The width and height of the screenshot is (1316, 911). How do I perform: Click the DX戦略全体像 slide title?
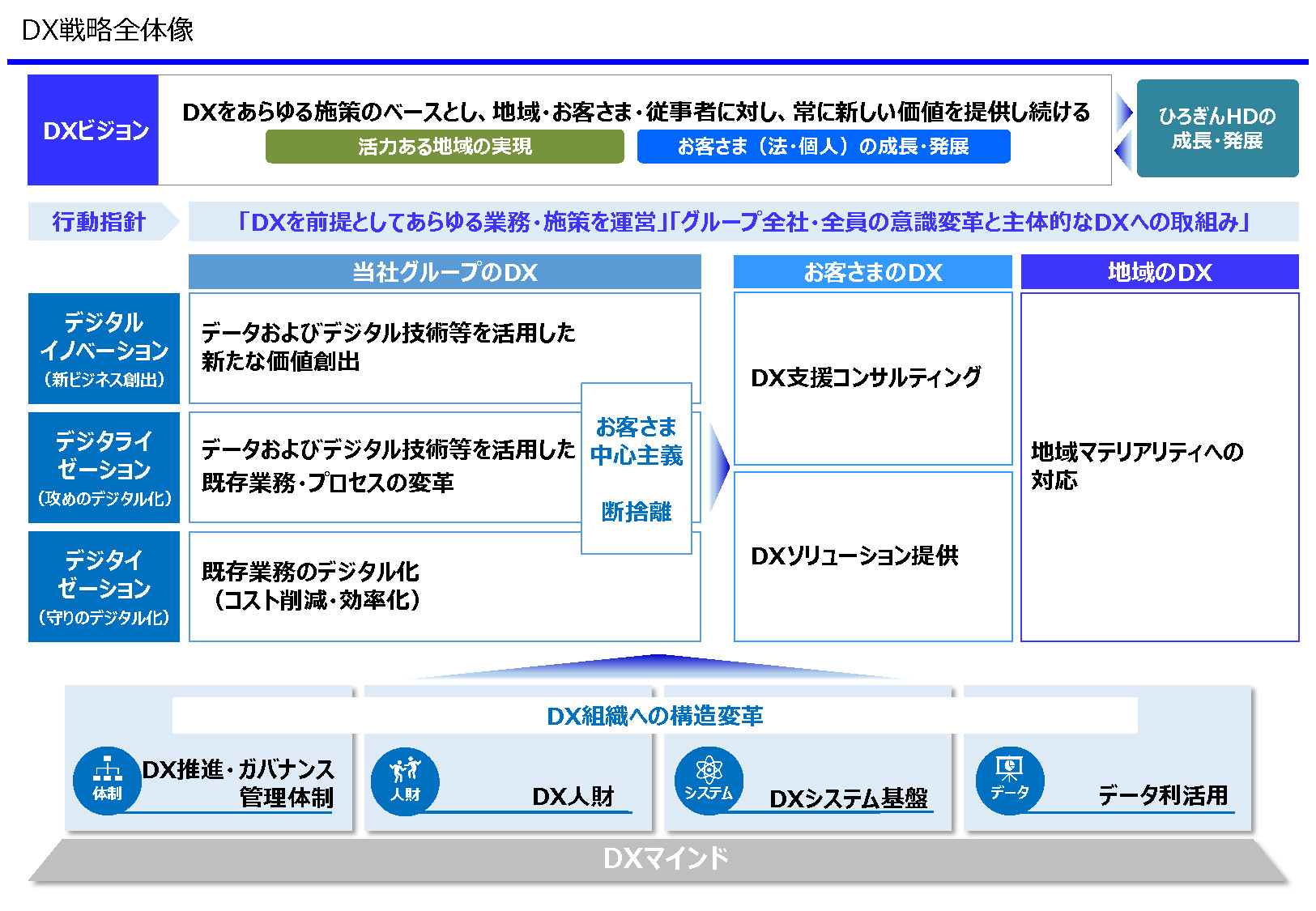tap(108, 30)
